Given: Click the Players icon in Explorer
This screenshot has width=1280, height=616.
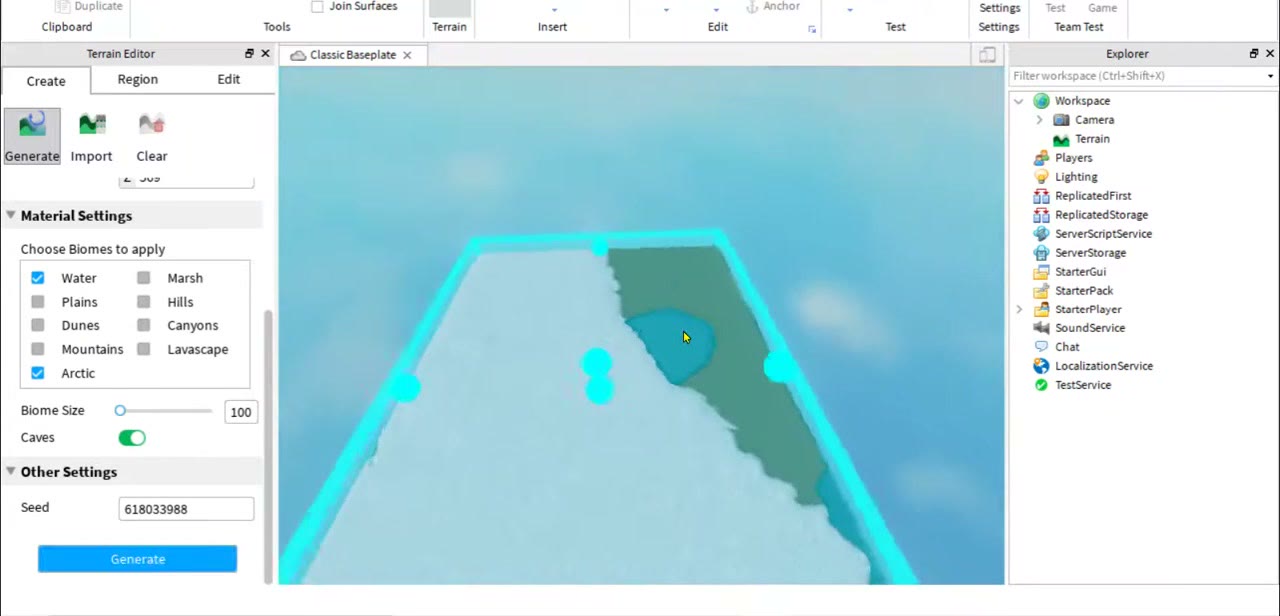Looking at the screenshot, I should [x=1041, y=158].
